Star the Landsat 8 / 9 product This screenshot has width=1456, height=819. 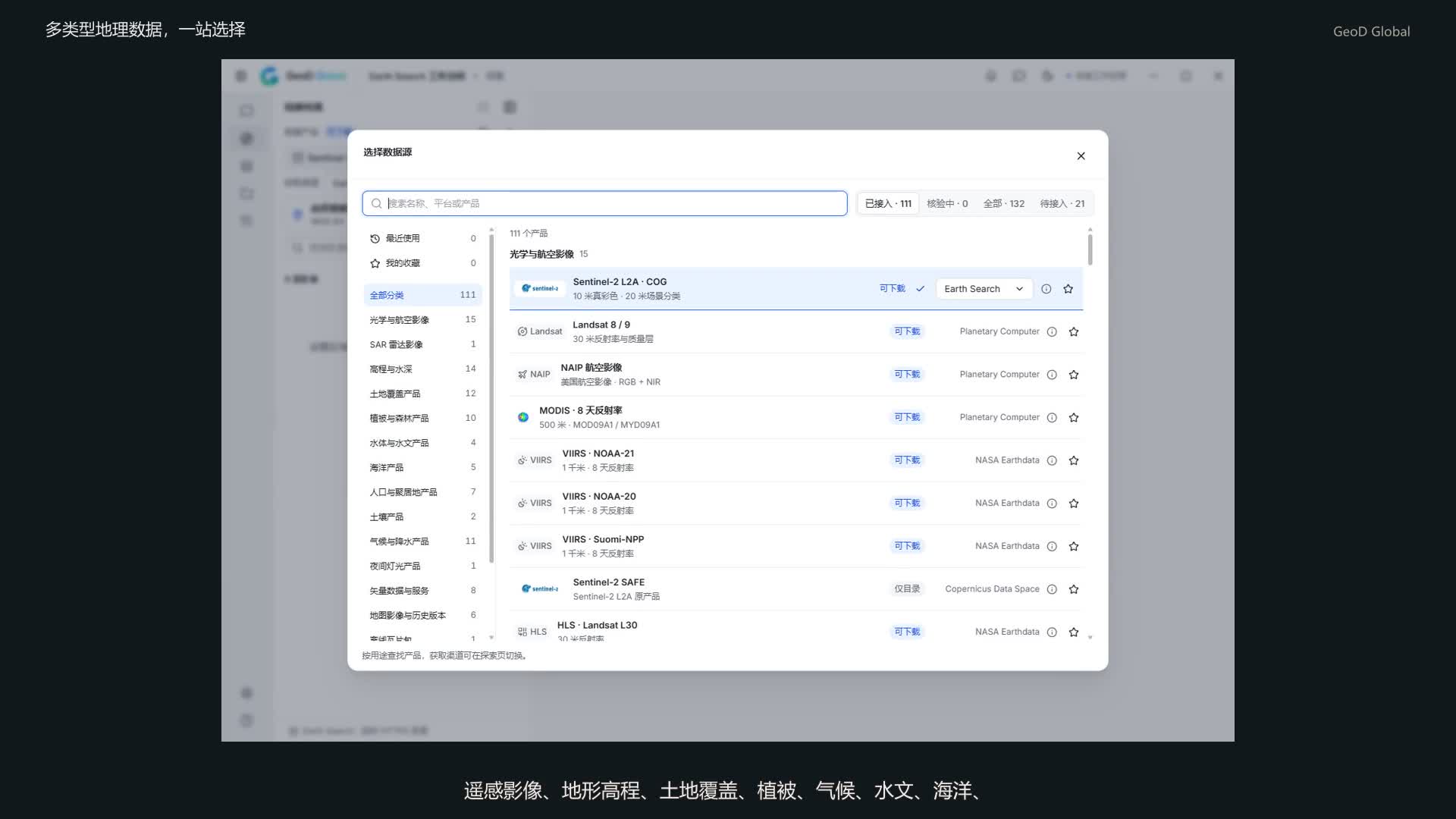click(x=1073, y=332)
